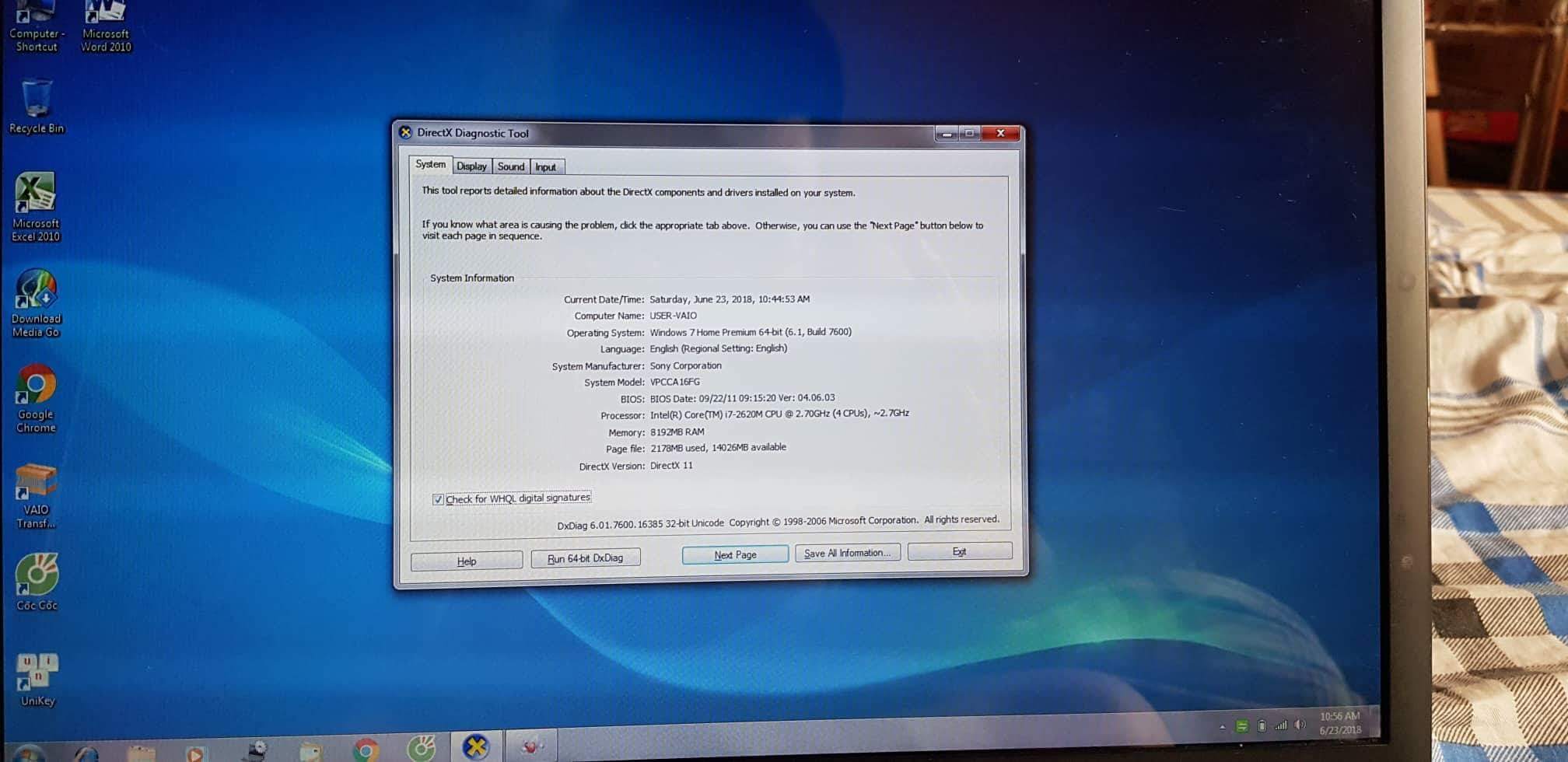Click the DirectX 11 version text

[671, 465]
